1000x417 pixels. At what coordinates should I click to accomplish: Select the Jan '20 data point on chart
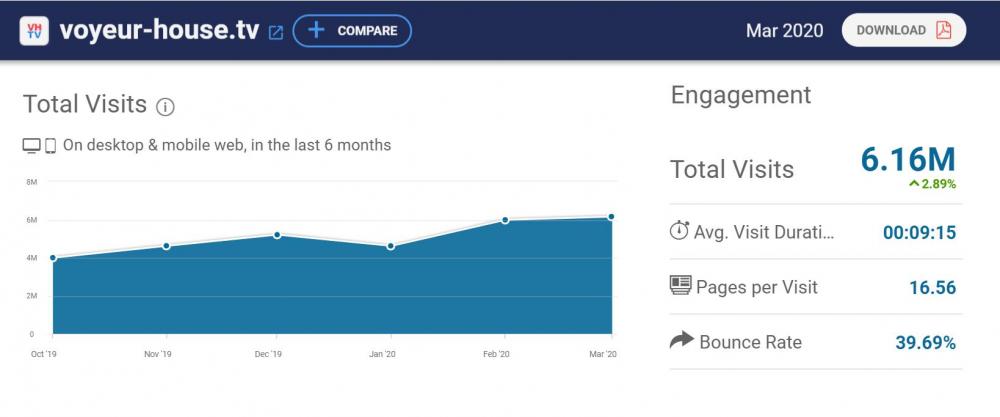(389, 246)
